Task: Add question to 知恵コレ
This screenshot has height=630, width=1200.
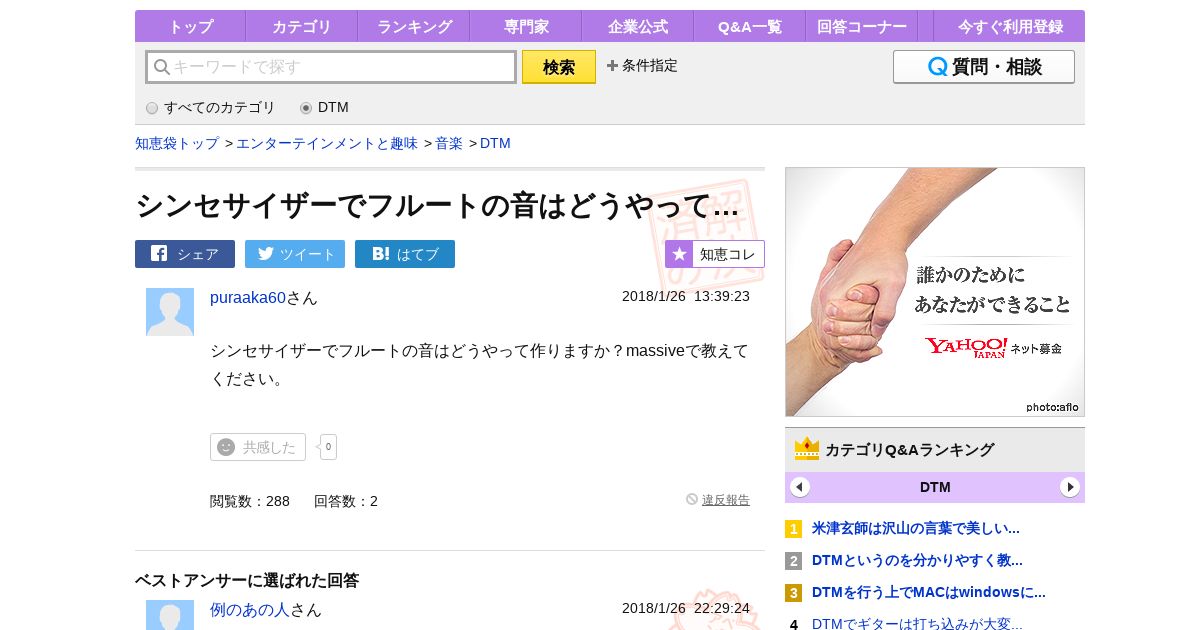Action: coord(715,254)
